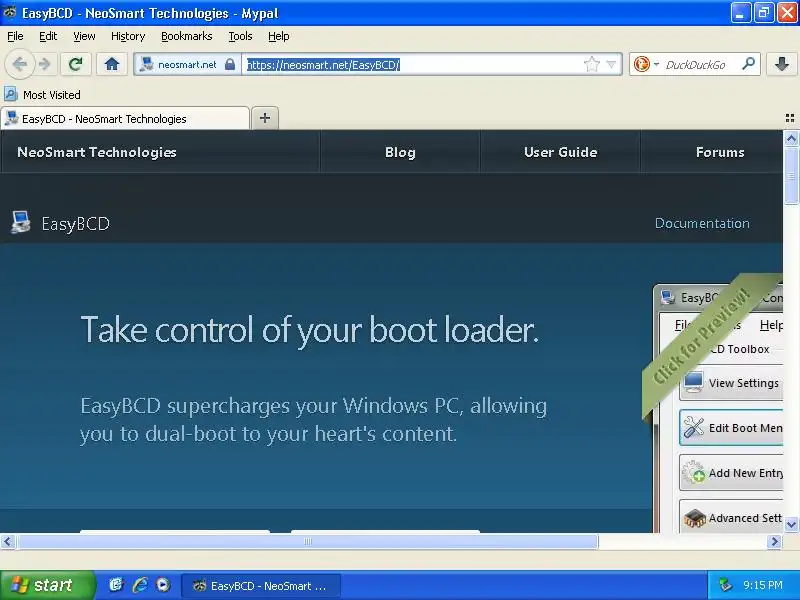The height and width of the screenshot is (600, 800).
Task: Launch Internet Explorer from quick launch
Action: pos(140,585)
